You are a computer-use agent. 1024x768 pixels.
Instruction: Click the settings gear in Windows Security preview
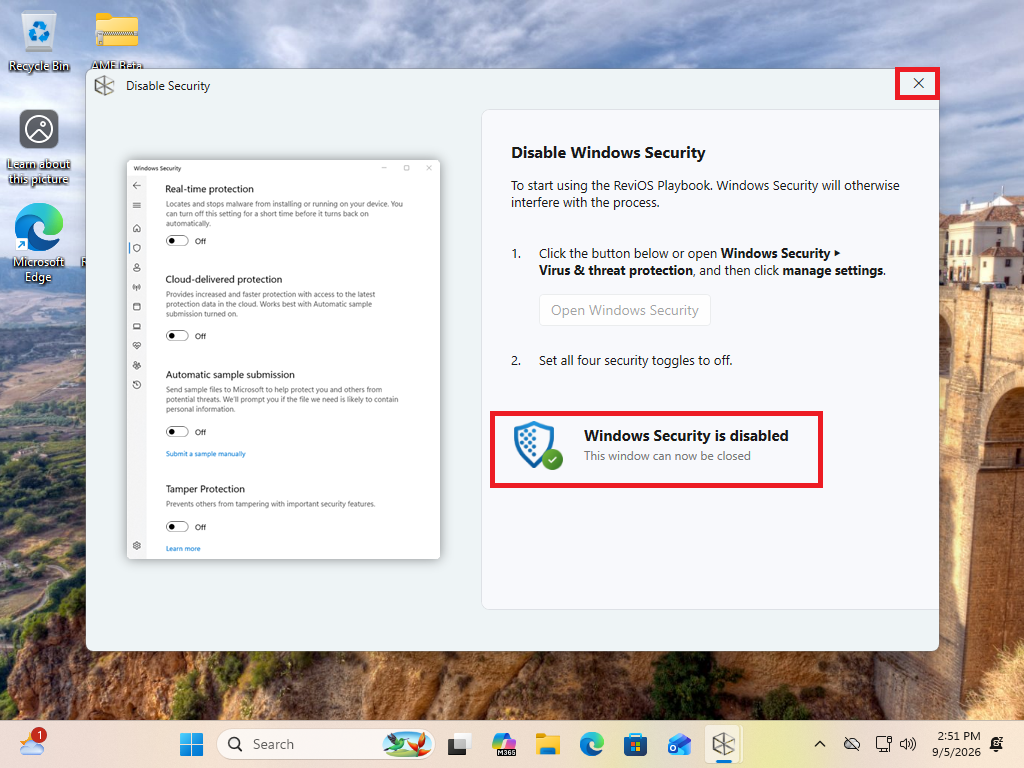click(136, 545)
